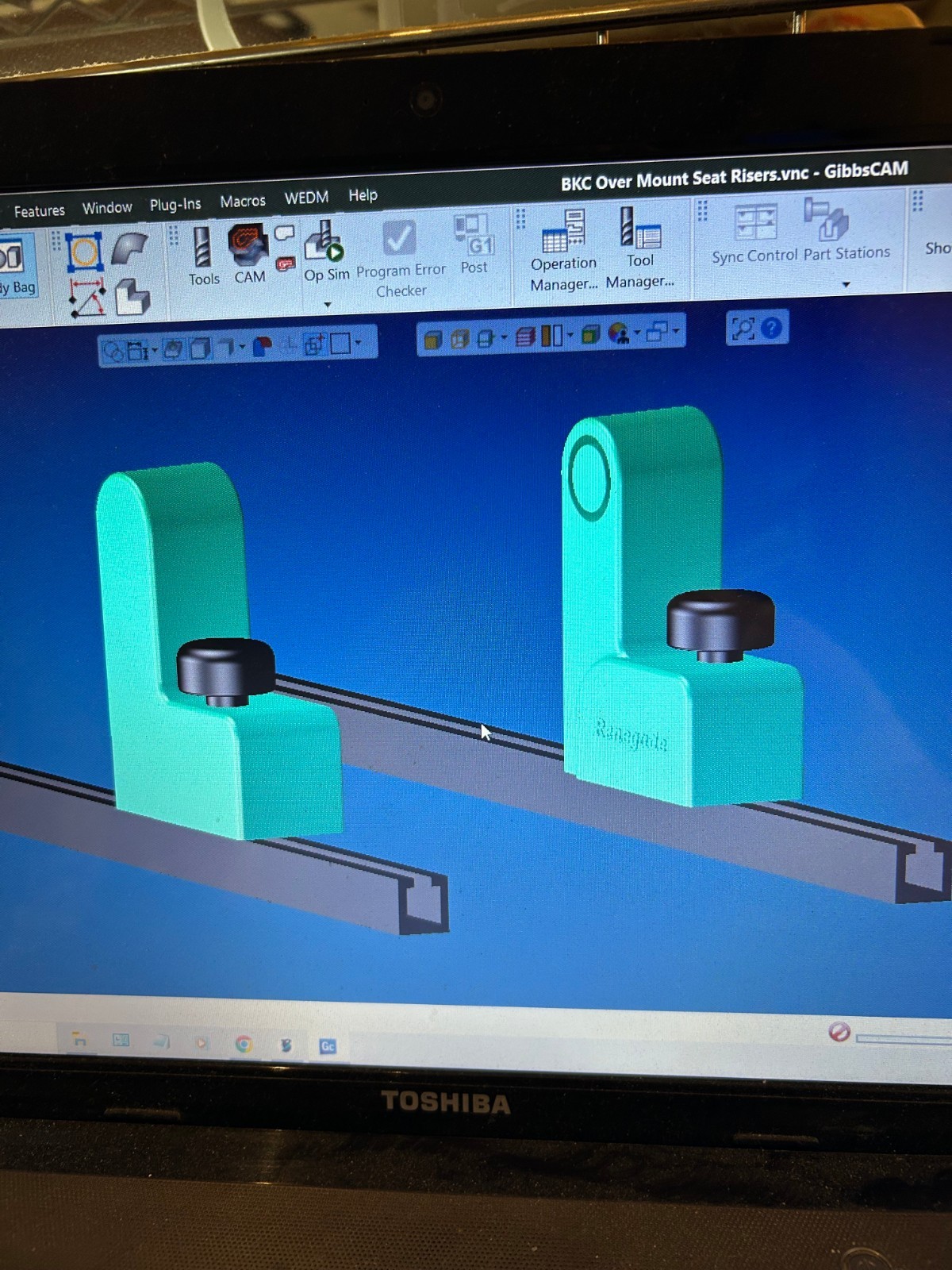Open the render color palette dropdown
This screenshot has height=1270, width=952.
tap(637, 333)
